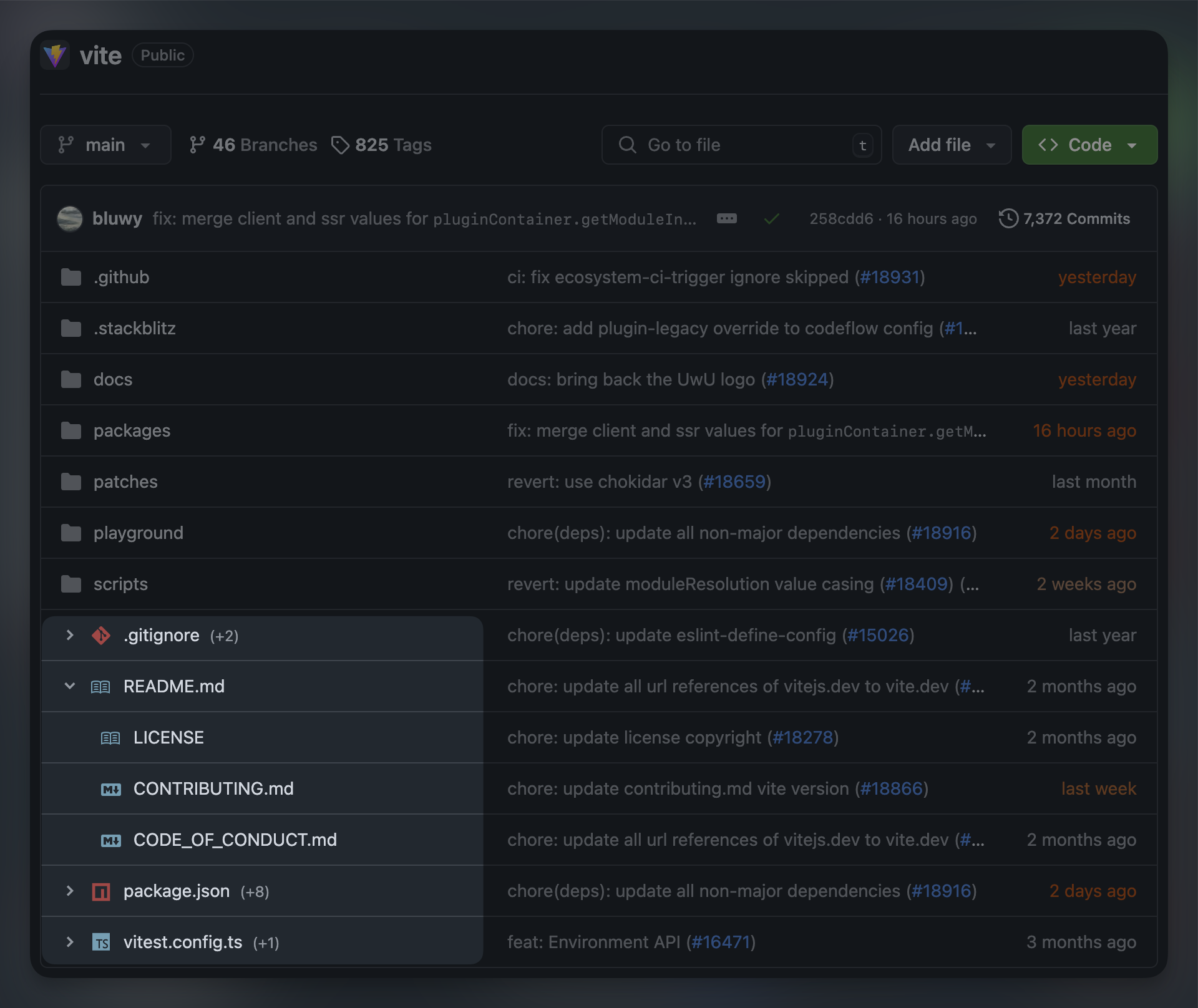
Task: Open bluwy's profile link
Action: click(x=117, y=218)
